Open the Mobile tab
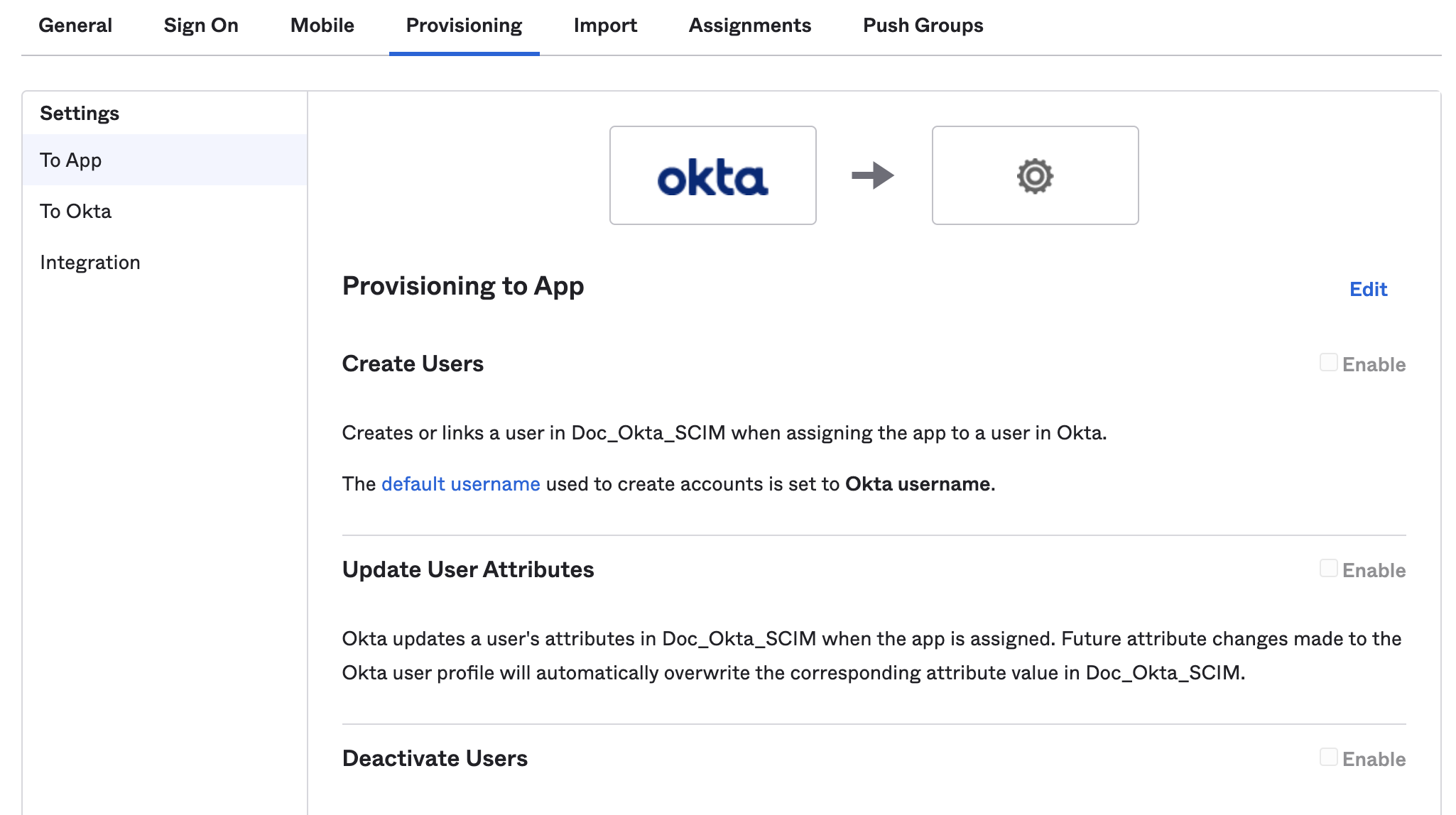Screen dimensions: 1456x815 coord(322,26)
